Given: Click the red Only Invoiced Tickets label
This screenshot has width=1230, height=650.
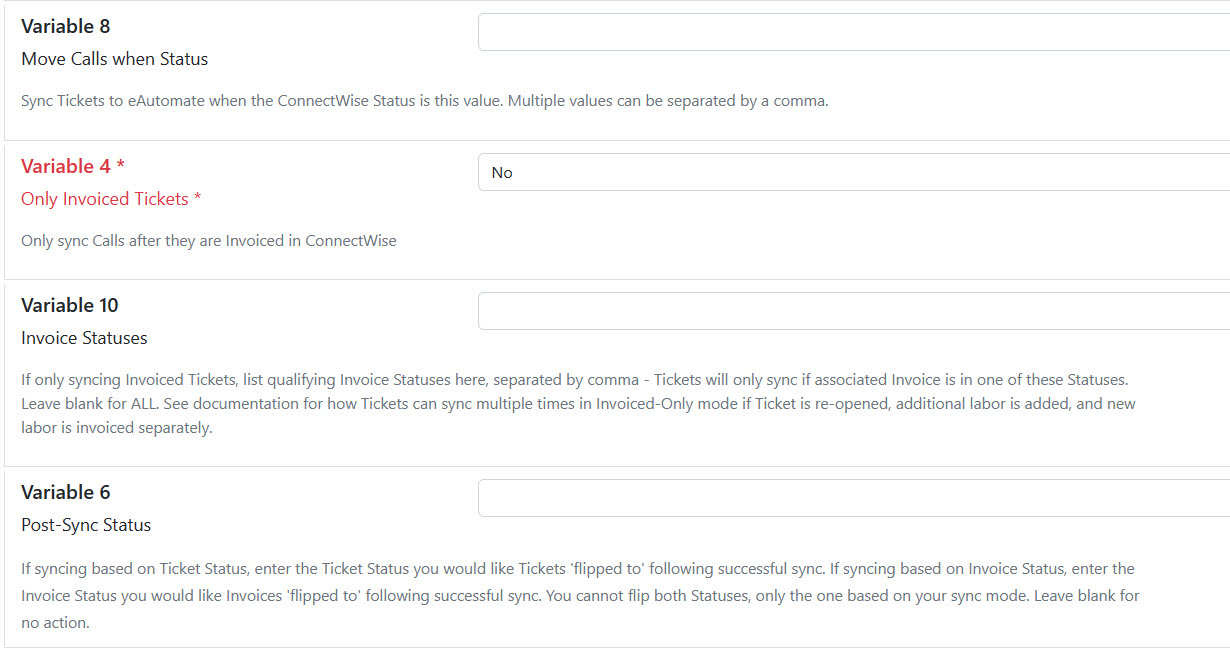Looking at the screenshot, I should click(105, 199).
